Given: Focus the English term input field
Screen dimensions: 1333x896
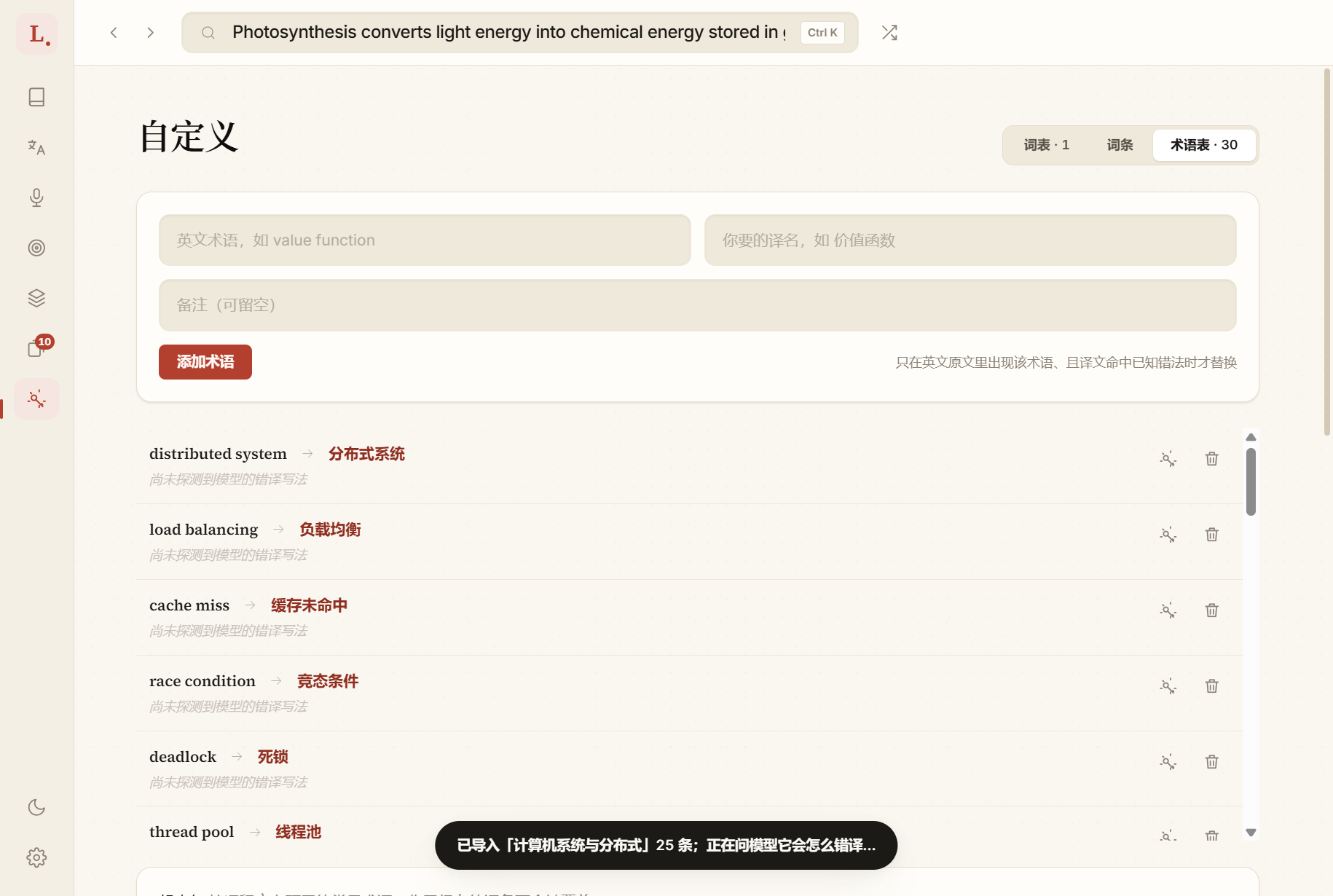Looking at the screenshot, I should point(425,240).
